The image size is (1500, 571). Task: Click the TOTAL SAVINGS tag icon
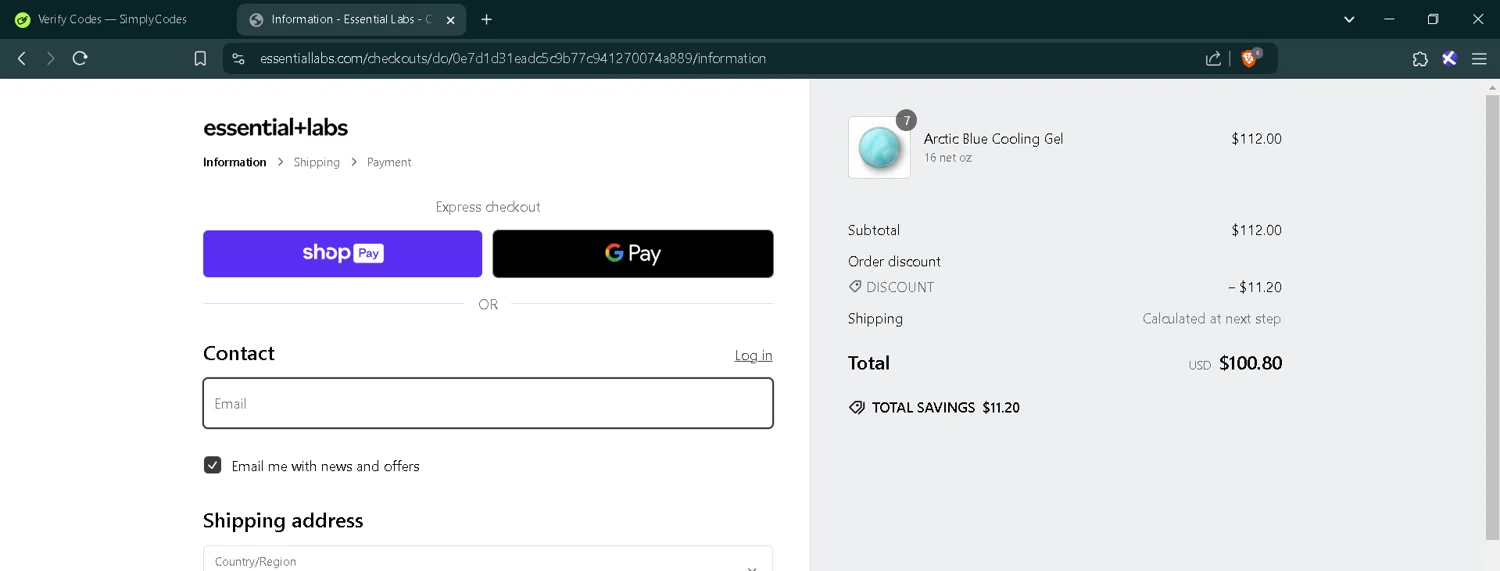pos(856,408)
